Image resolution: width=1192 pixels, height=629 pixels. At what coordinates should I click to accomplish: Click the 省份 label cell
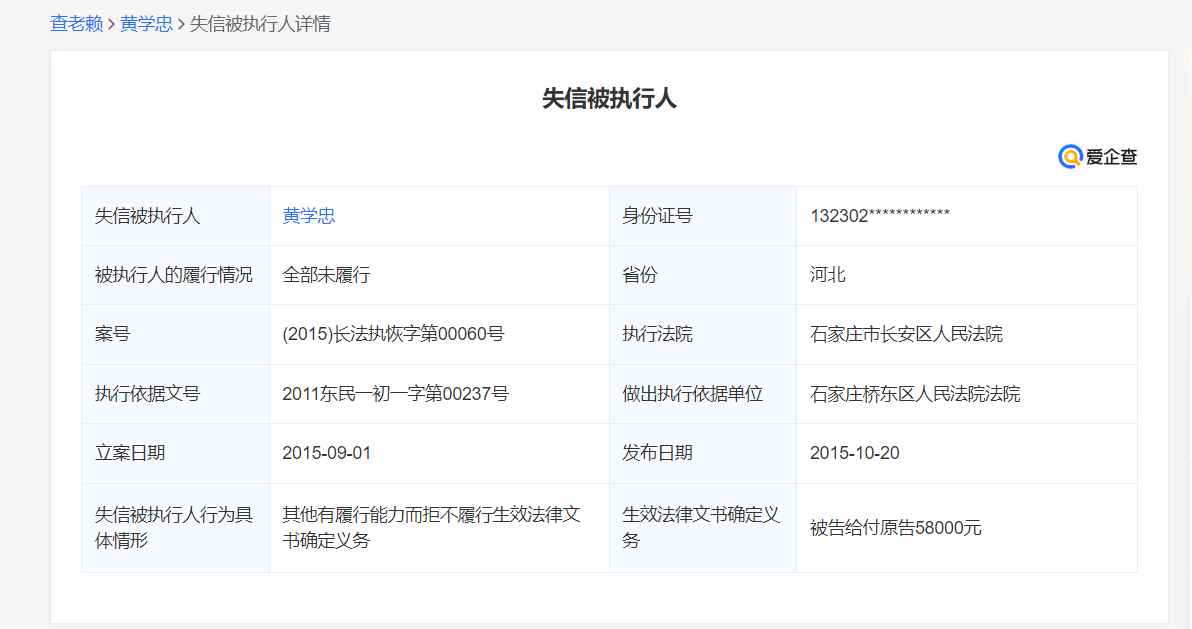pyautogui.click(x=702, y=275)
